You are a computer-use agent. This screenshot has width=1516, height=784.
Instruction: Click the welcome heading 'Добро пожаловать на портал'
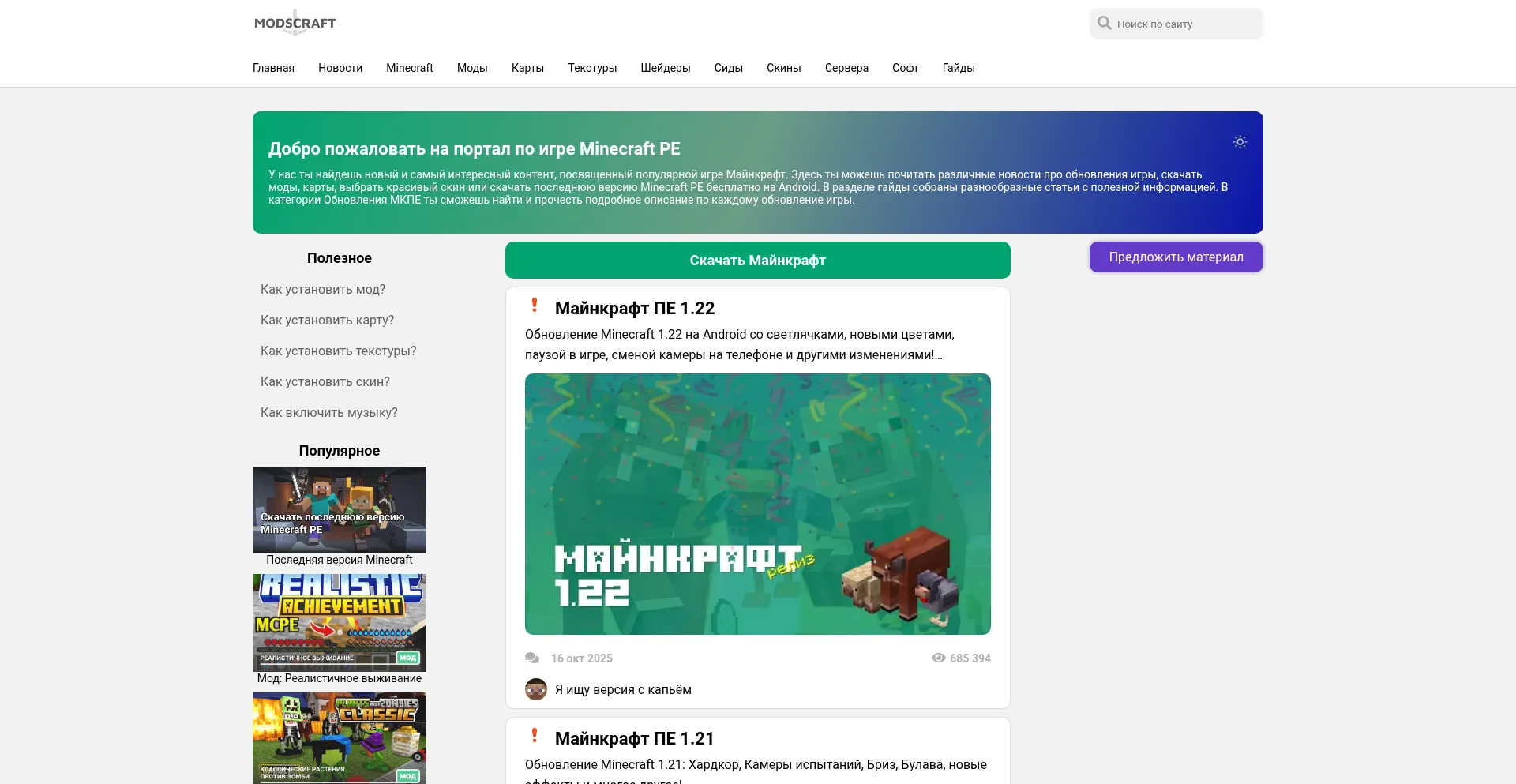(475, 149)
